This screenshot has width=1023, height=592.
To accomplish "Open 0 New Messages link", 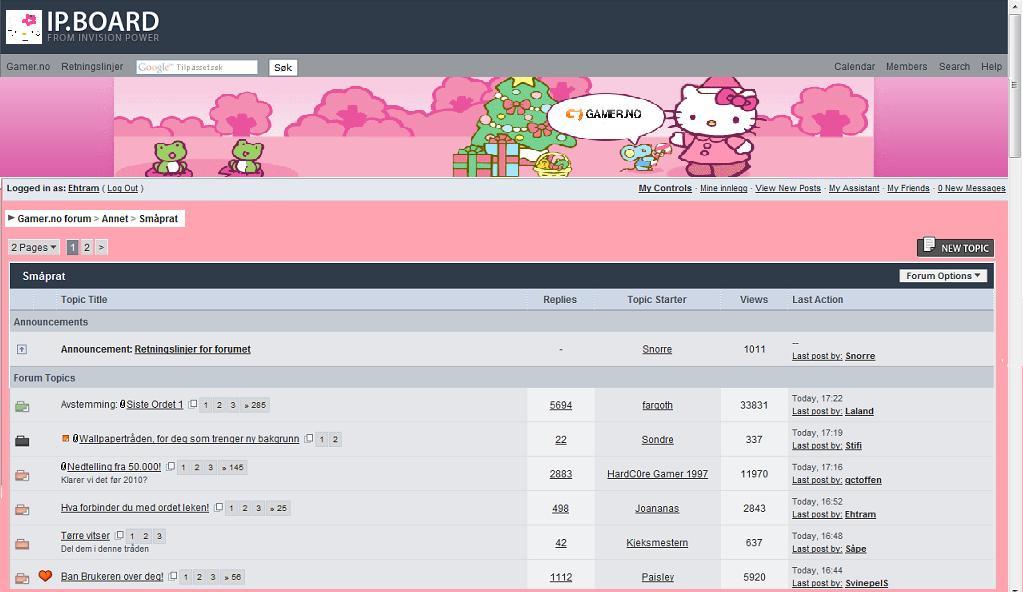I will click(971, 188).
